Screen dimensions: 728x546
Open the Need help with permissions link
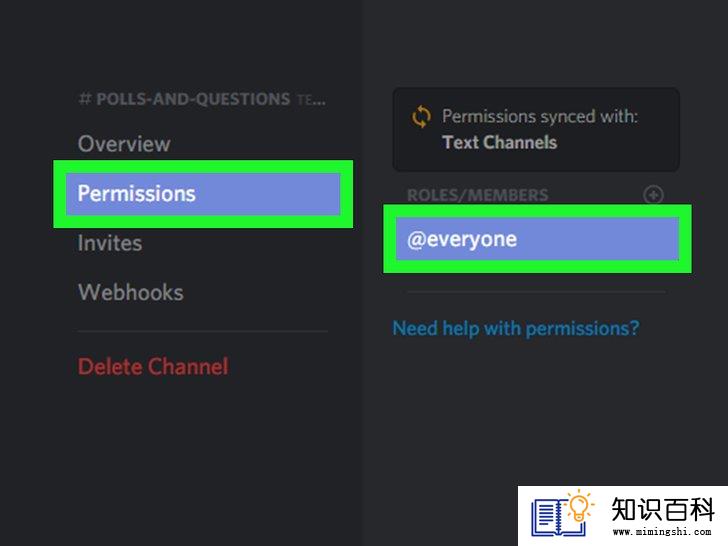(x=516, y=328)
